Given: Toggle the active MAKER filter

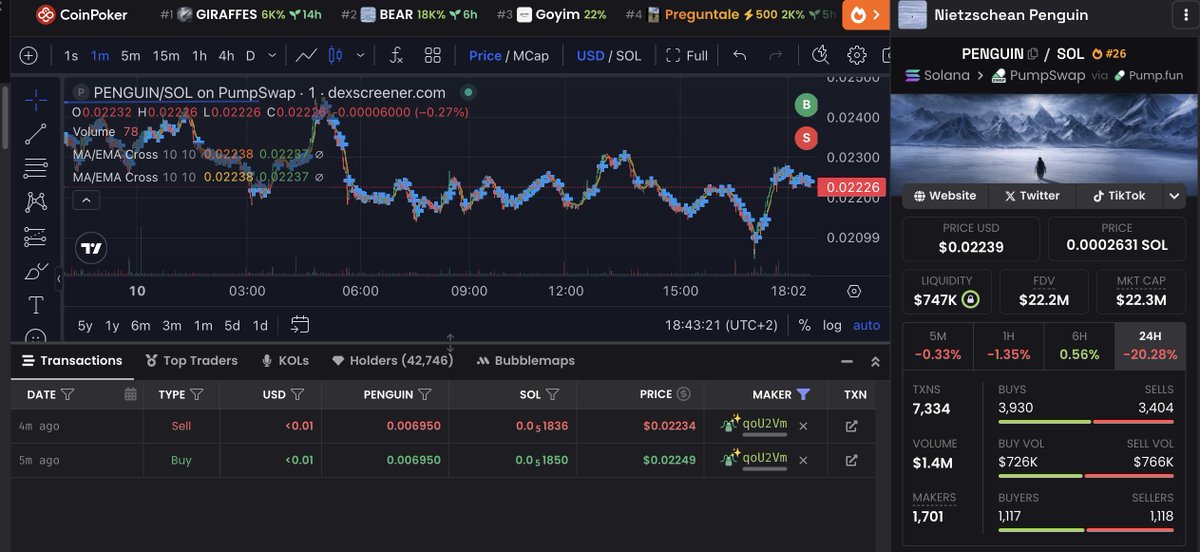Looking at the screenshot, I should tap(804, 395).
